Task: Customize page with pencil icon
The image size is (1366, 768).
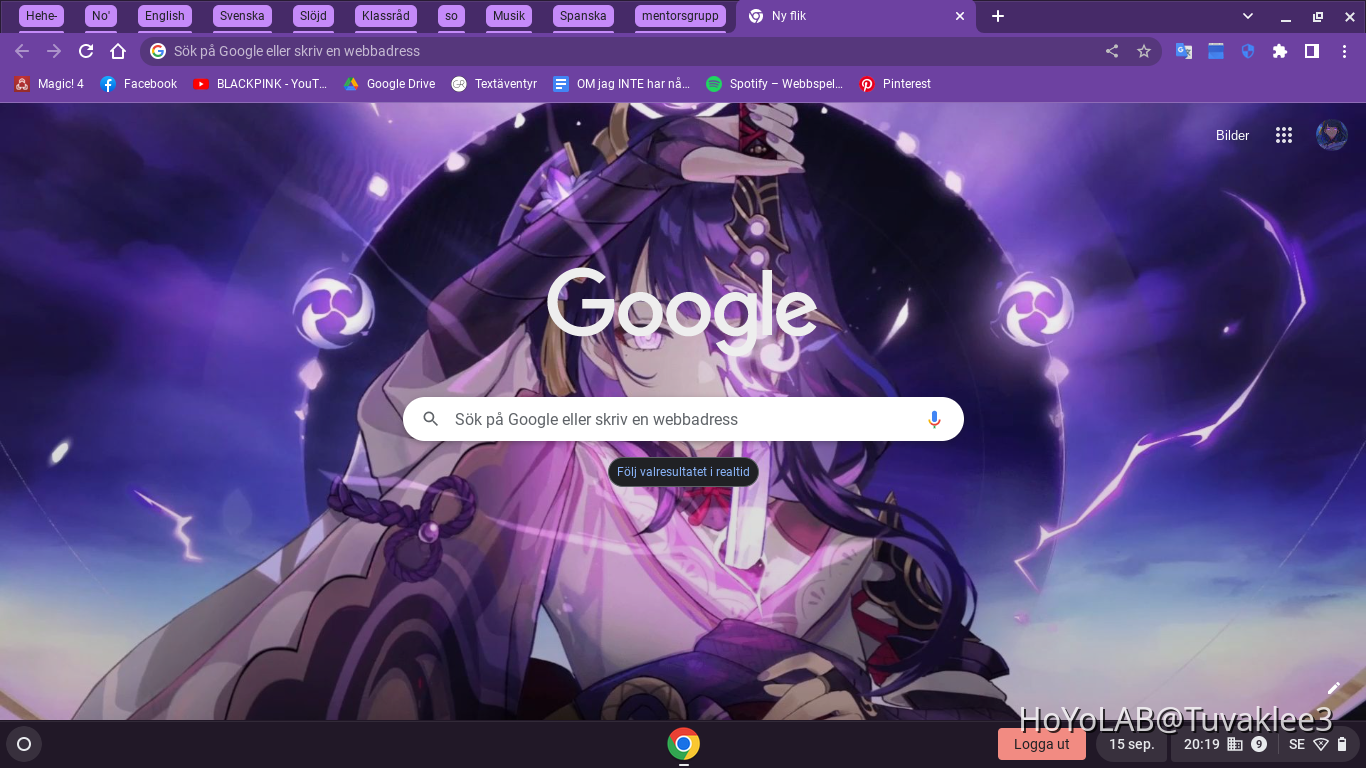Action: pyautogui.click(x=1333, y=688)
